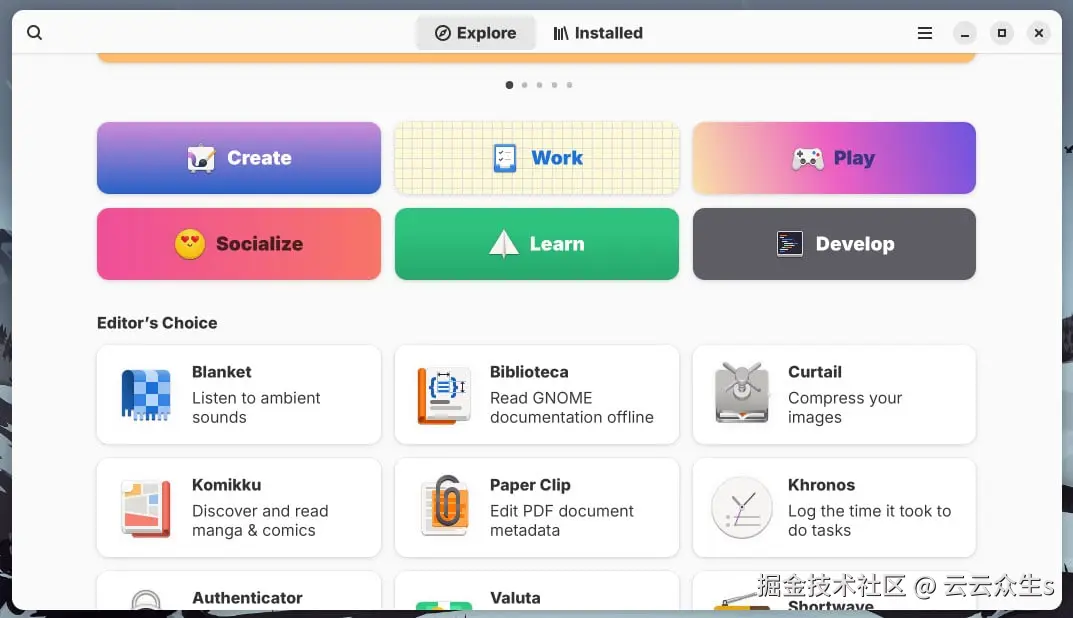
Task: Click the Create paint palette icon
Action: 201,158
